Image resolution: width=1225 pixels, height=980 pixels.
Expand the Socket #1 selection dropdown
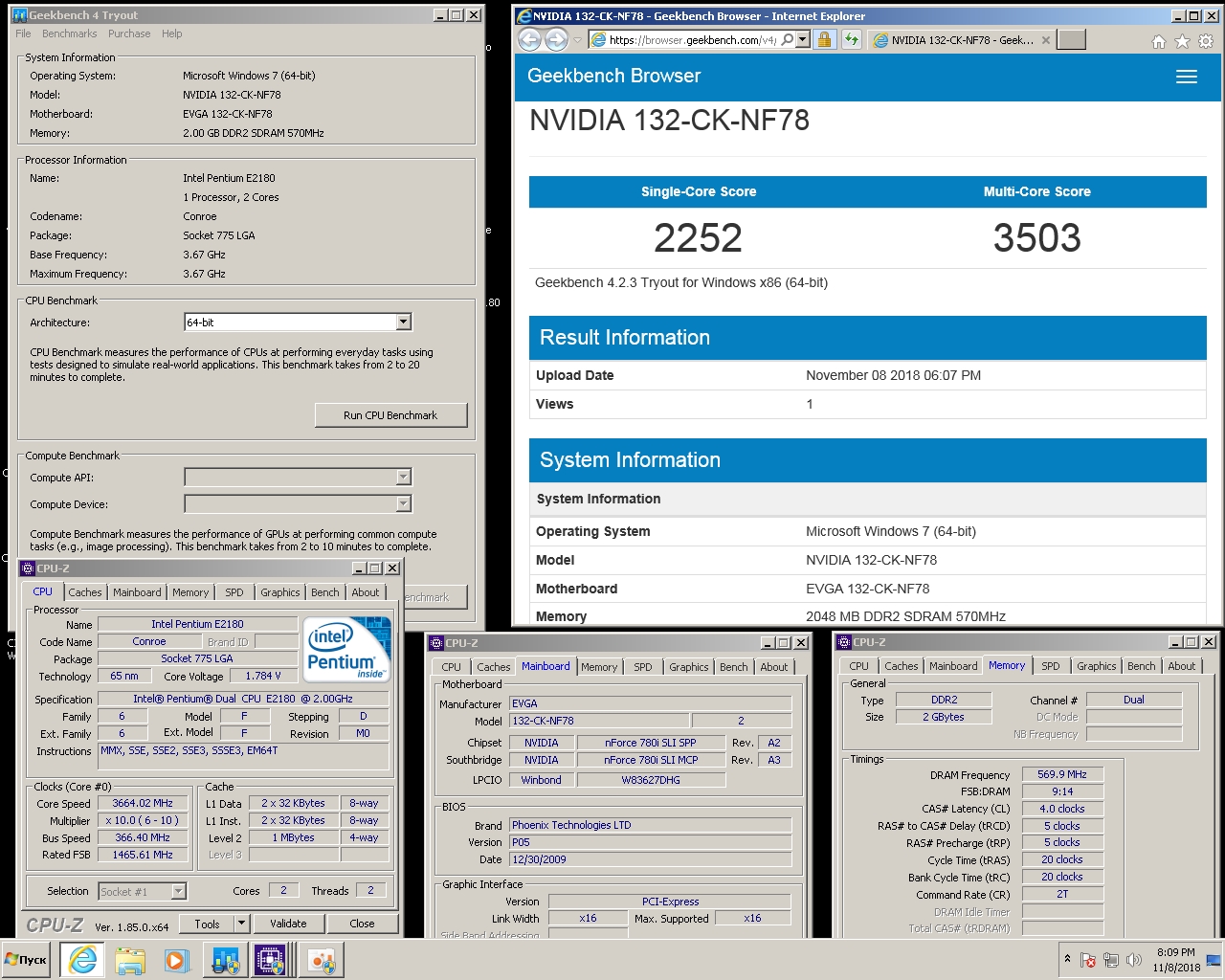[x=178, y=891]
